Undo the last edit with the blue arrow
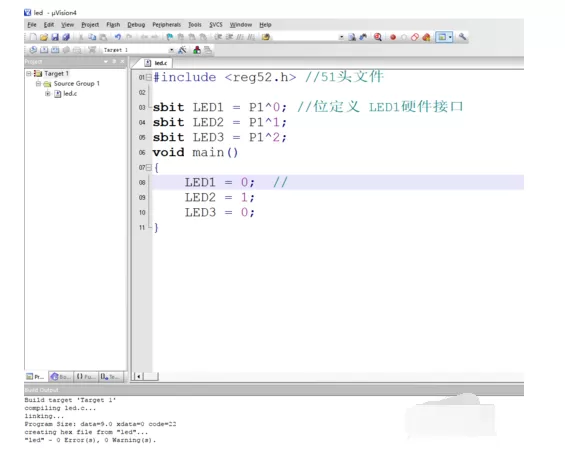Screen dimensions: 565x455 click(x=118, y=37)
